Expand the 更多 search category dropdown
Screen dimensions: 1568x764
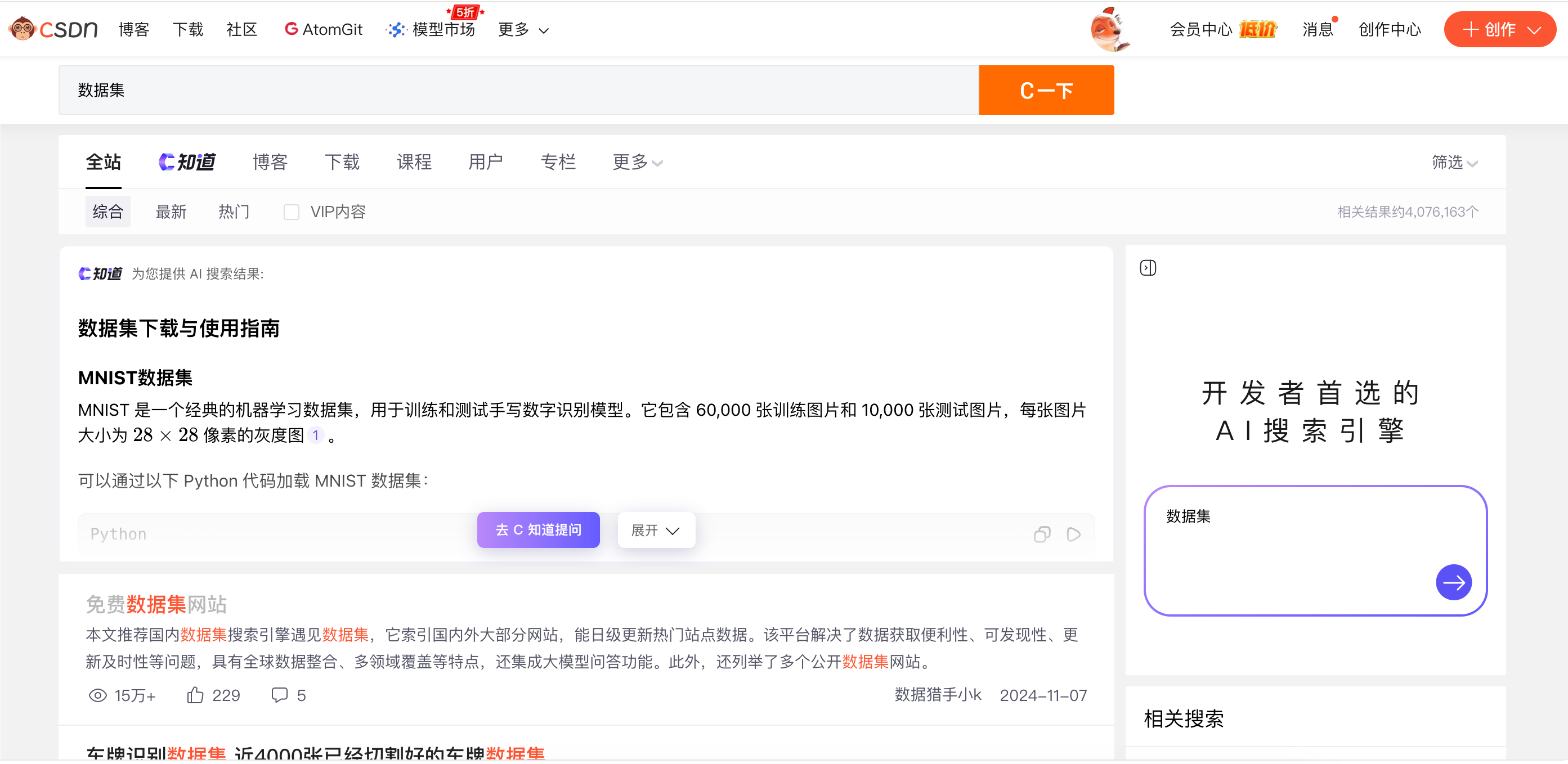tap(637, 162)
